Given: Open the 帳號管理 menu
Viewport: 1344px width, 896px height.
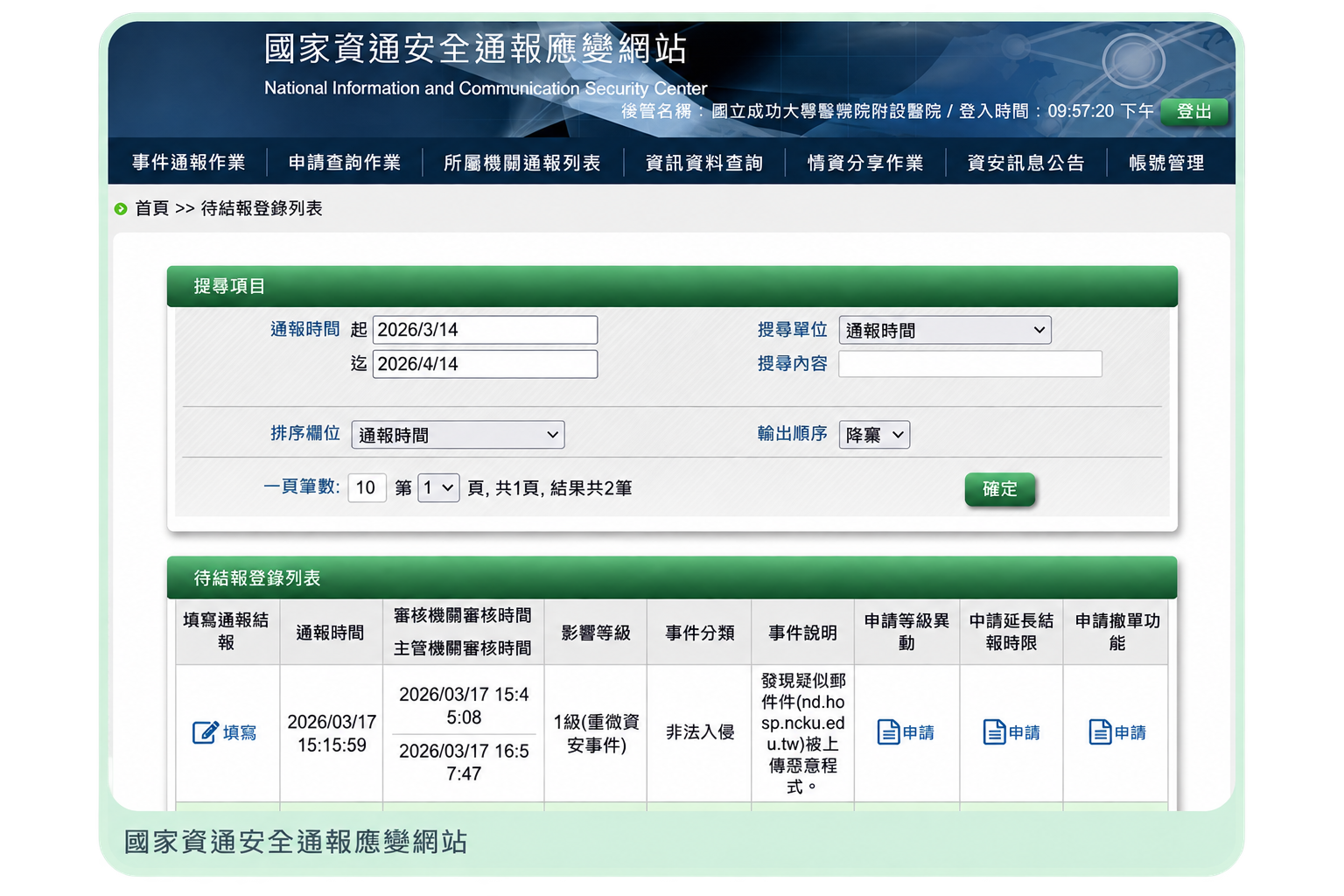Looking at the screenshot, I should point(1167,163).
